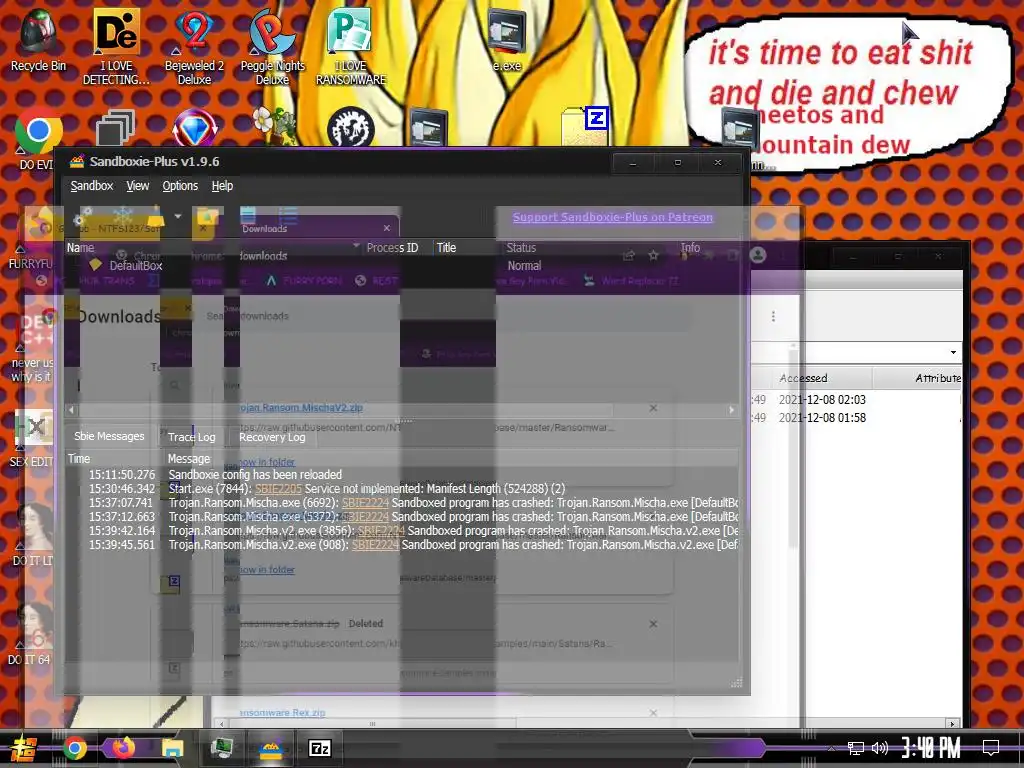Launch Bejeweled 2 Deluxe from desktop
The width and height of the screenshot is (1024, 768).
(194, 46)
